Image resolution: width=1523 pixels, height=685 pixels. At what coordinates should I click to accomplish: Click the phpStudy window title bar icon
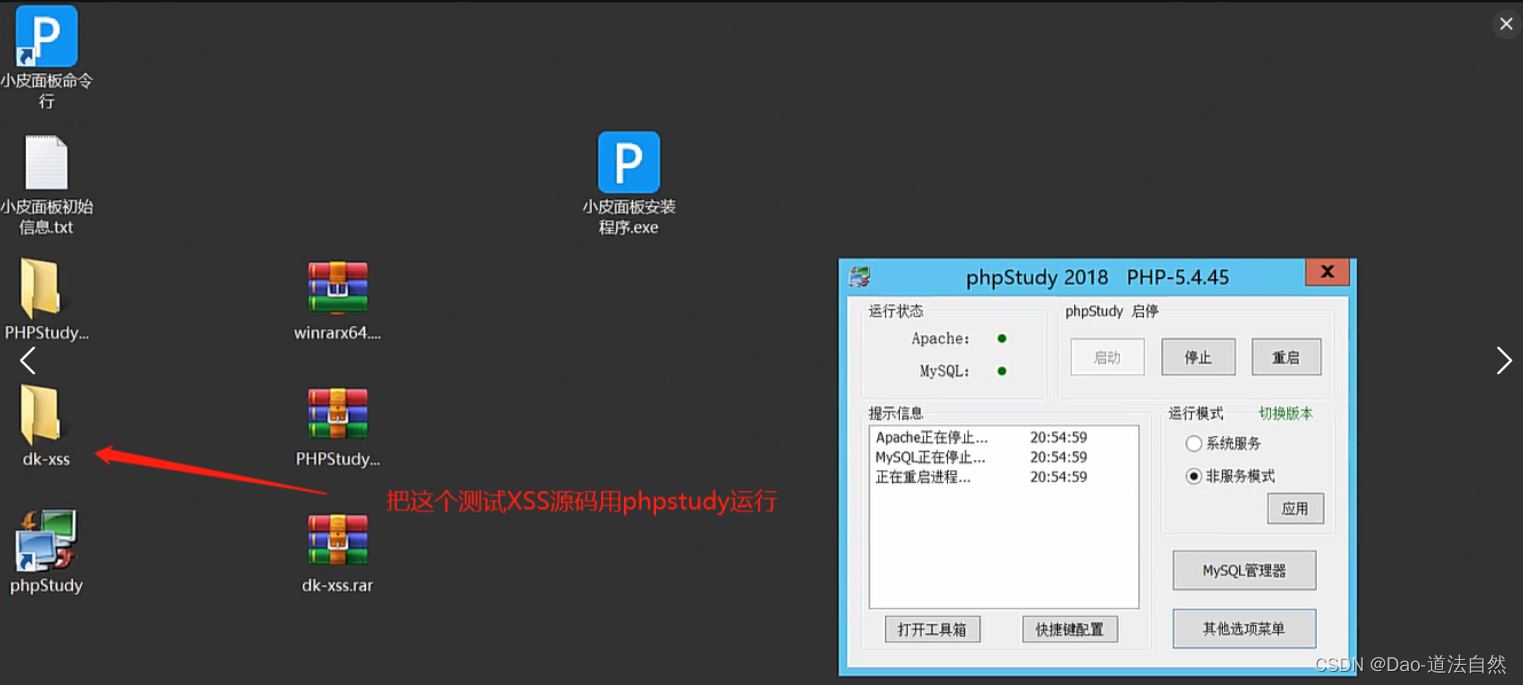[859, 277]
